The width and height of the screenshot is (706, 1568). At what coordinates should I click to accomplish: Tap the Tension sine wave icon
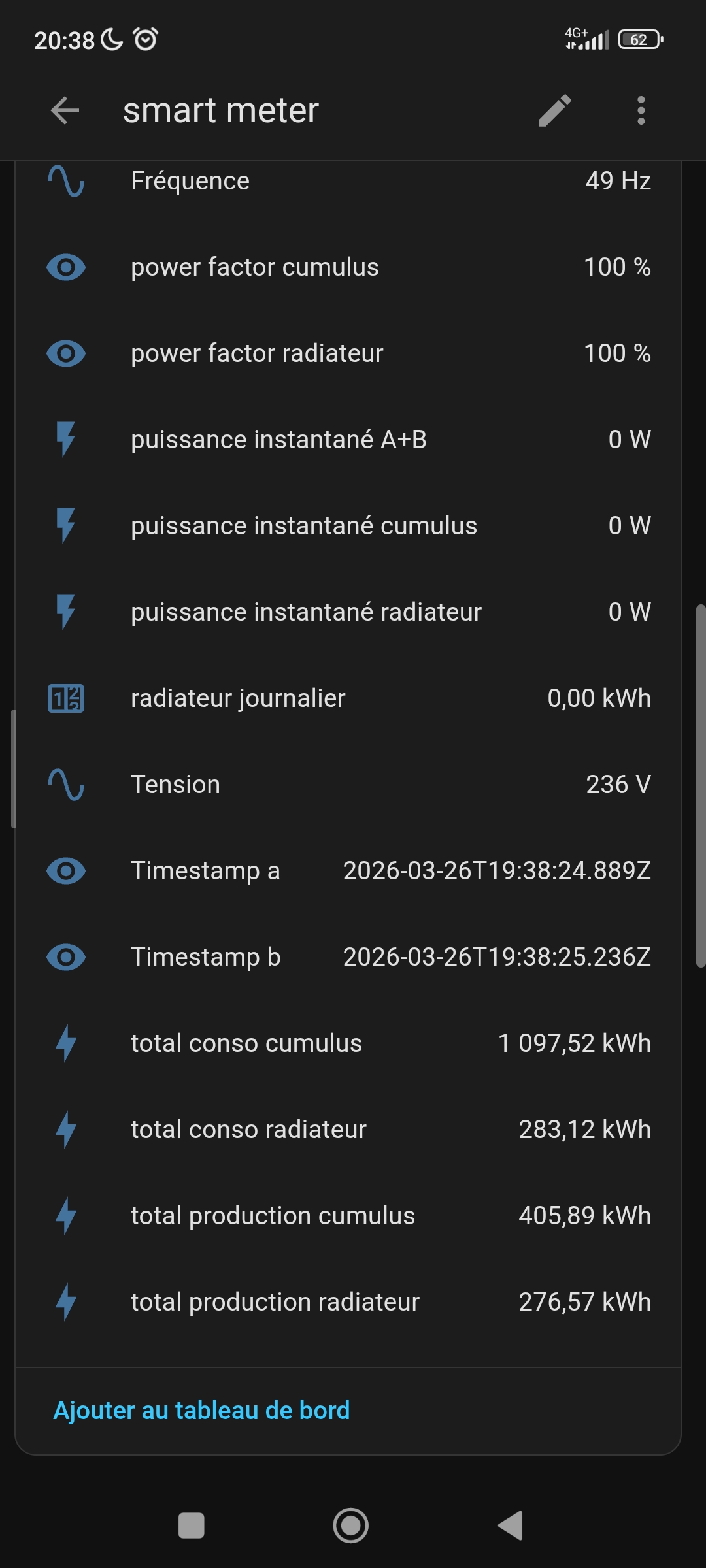point(66,785)
